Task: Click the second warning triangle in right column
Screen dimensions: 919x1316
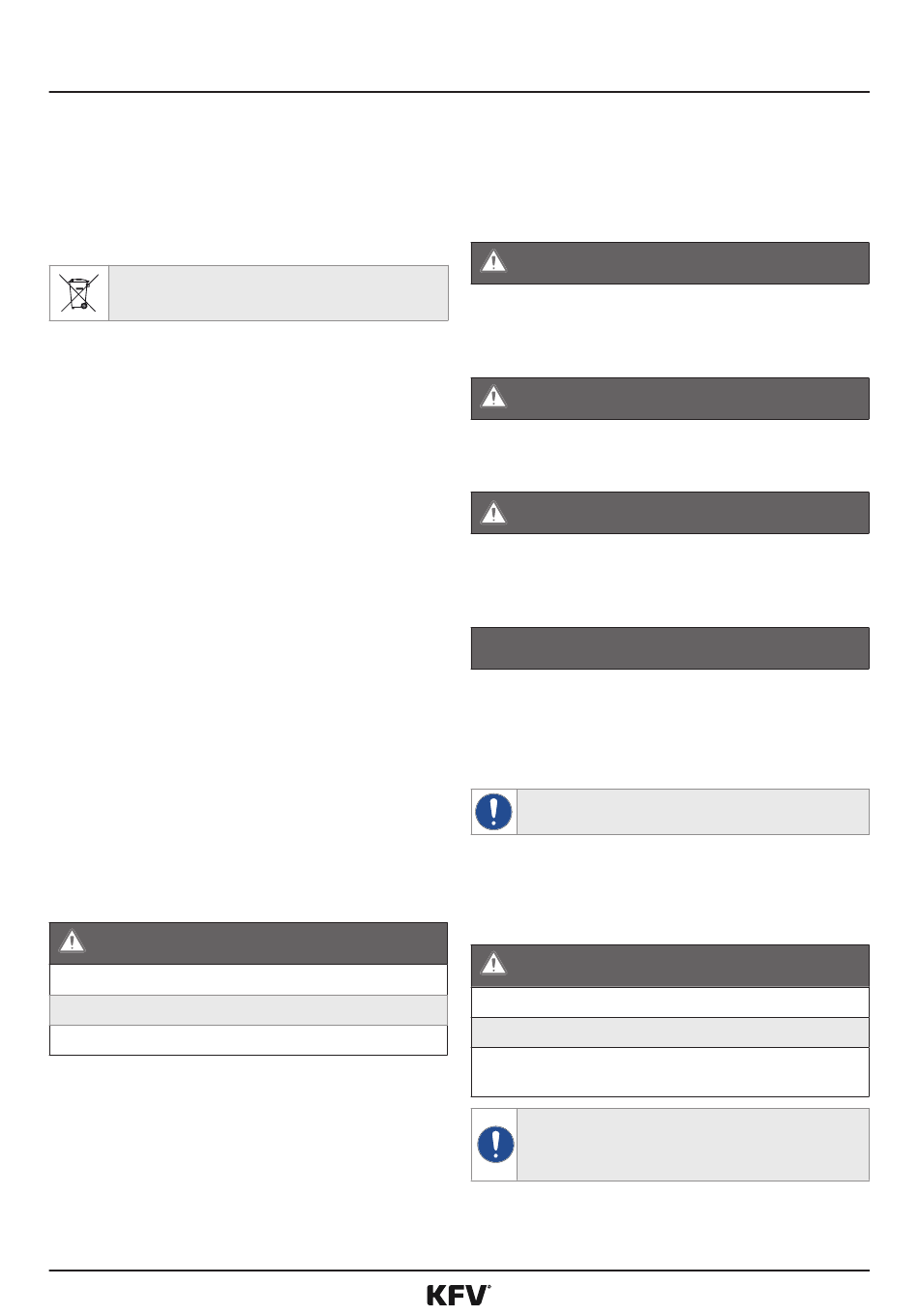Action: point(493,398)
